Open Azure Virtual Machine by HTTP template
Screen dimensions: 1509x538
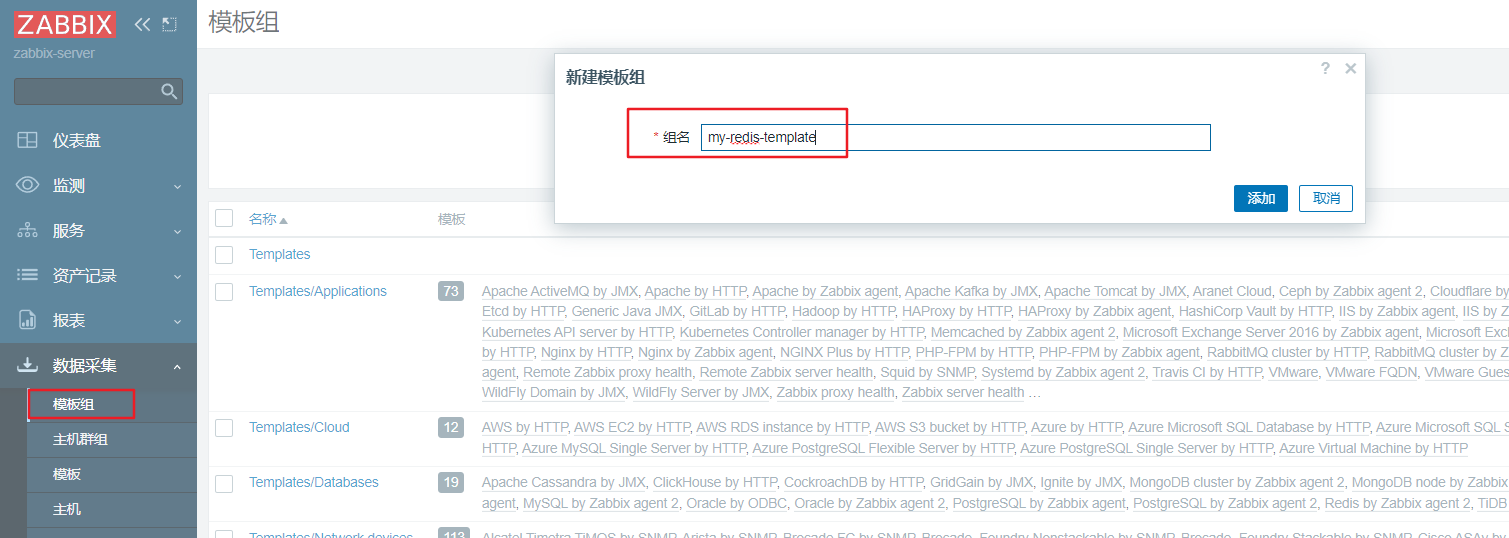1373,448
